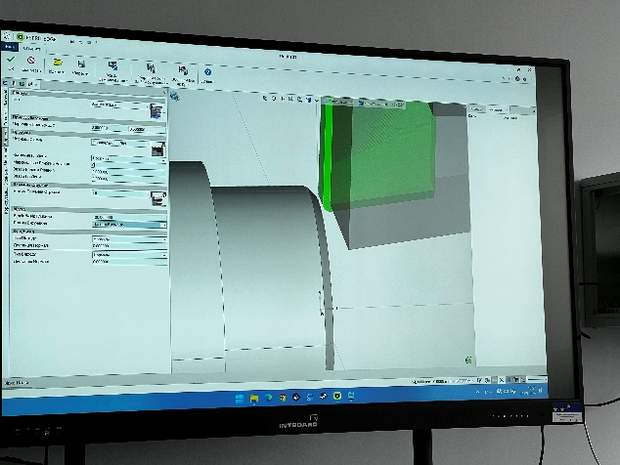Open File Explorer from the taskbar
The image size is (620, 465).
pyautogui.click(x=254, y=398)
